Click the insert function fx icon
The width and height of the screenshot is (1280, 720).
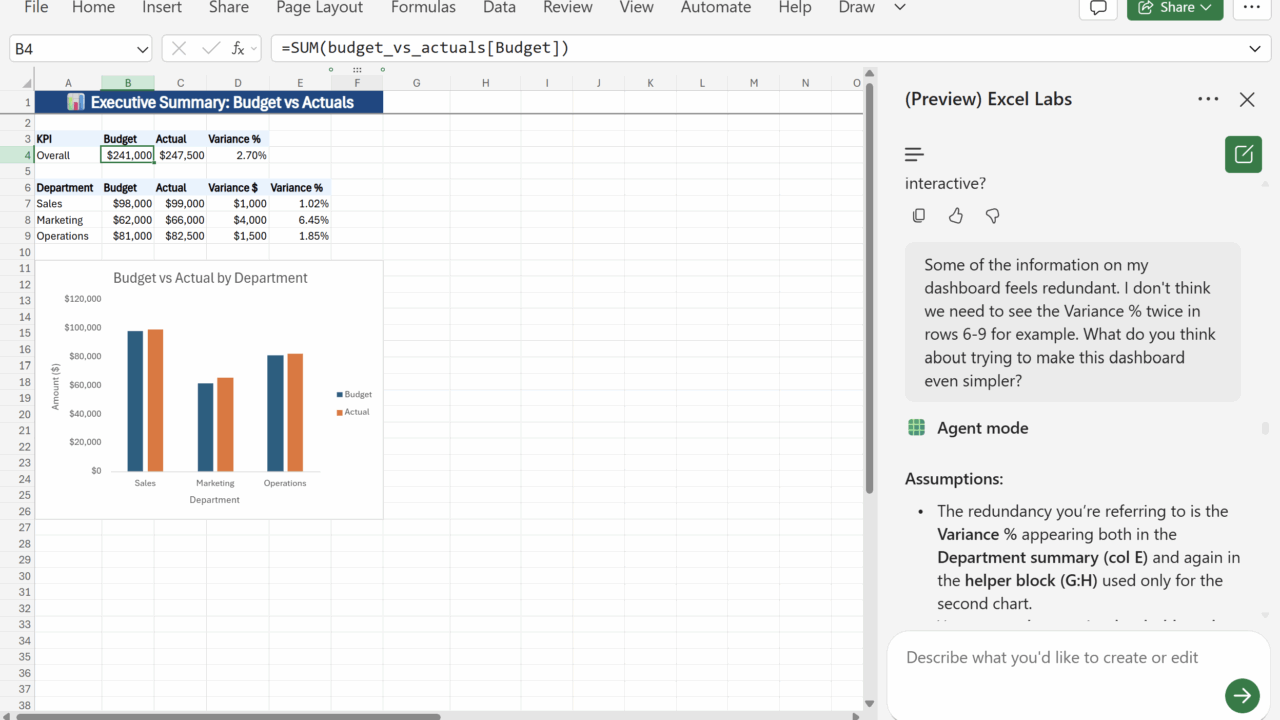pyautogui.click(x=239, y=48)
